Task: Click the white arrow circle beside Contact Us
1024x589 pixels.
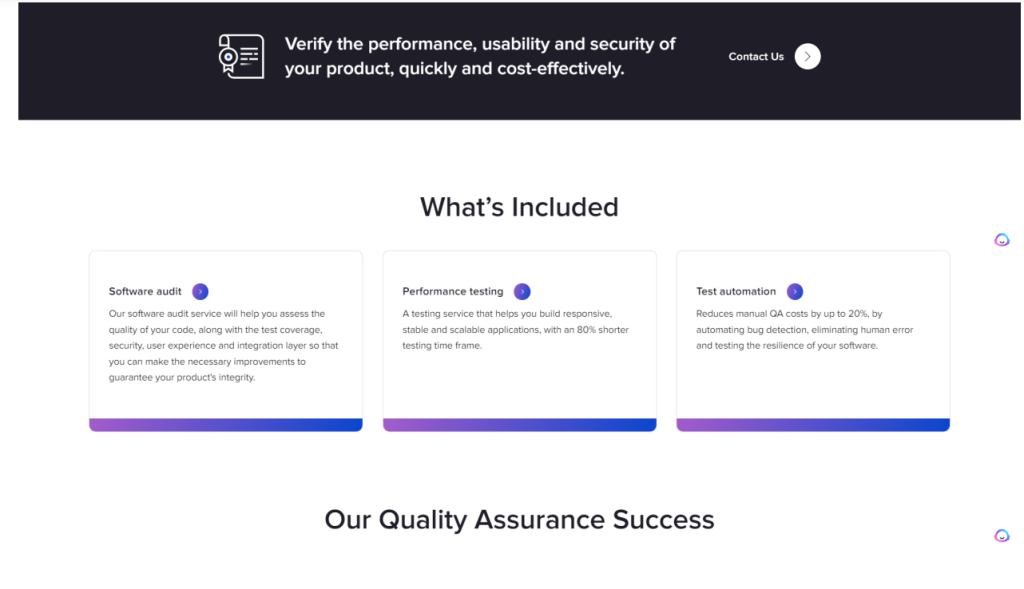Action: click(x=807, y=56)
